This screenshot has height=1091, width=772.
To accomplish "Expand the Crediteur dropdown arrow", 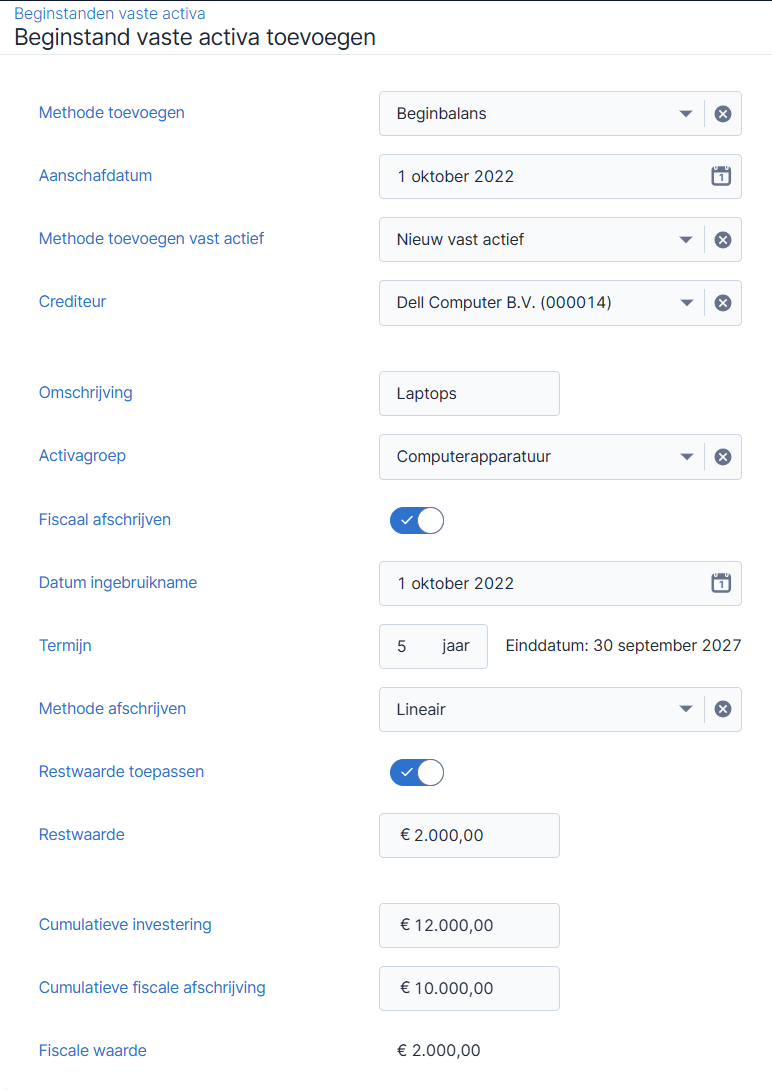I will (686, 303).
